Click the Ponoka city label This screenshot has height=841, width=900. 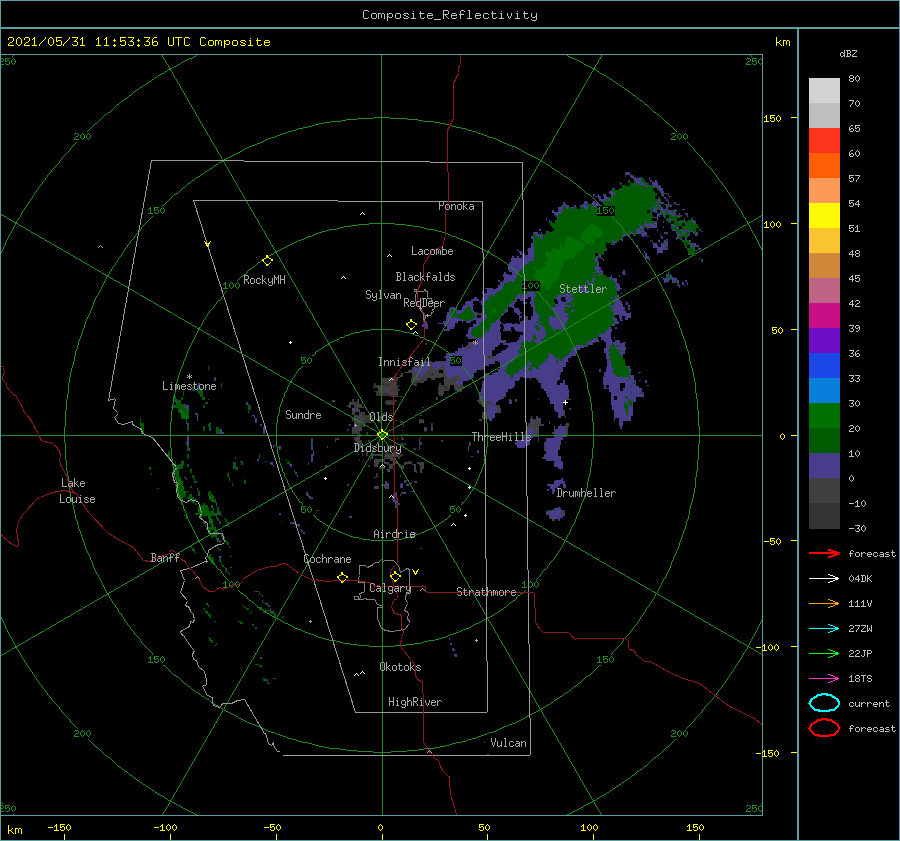(456, 206)
